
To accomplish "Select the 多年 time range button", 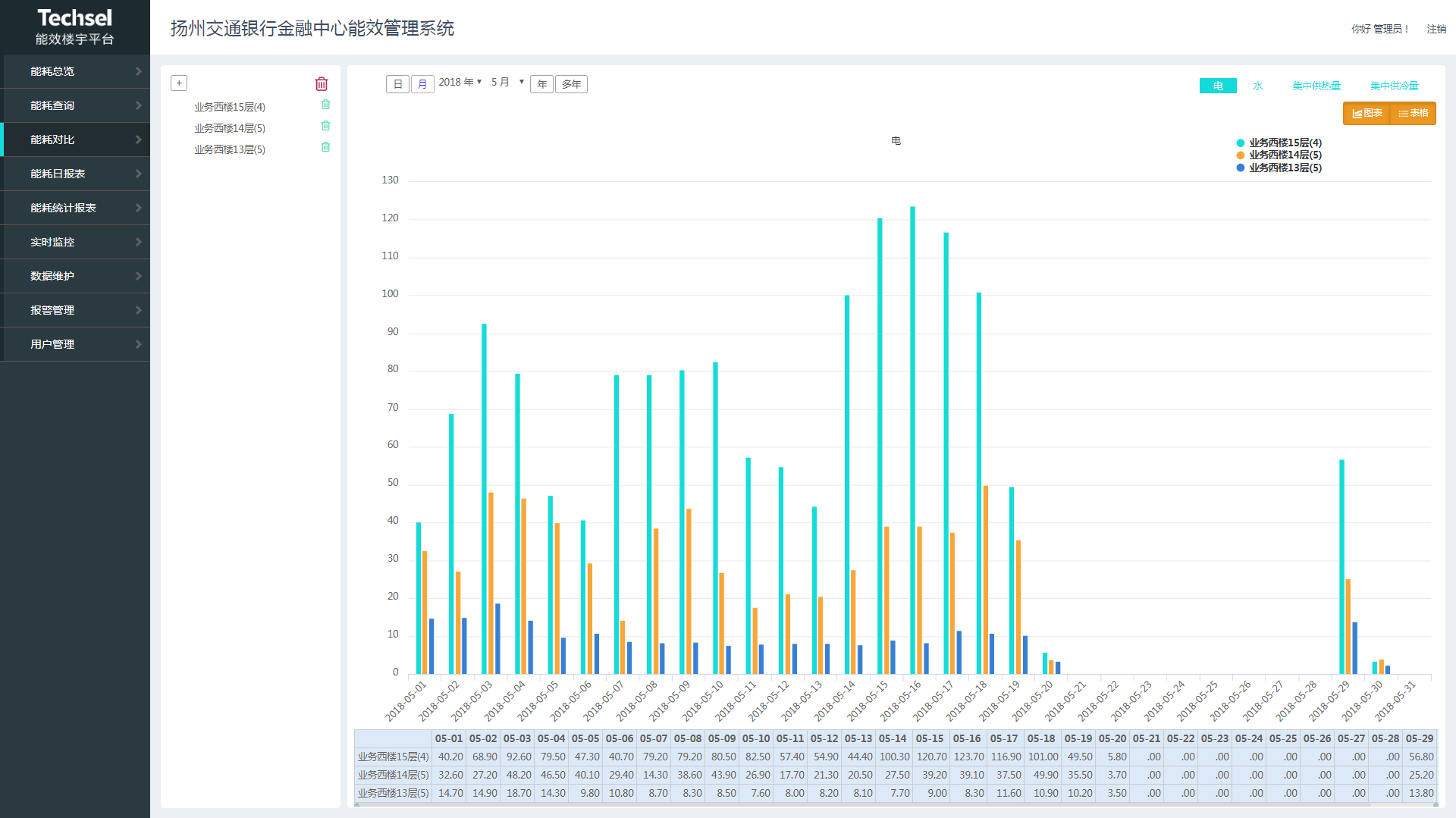I will pos(571,84).
